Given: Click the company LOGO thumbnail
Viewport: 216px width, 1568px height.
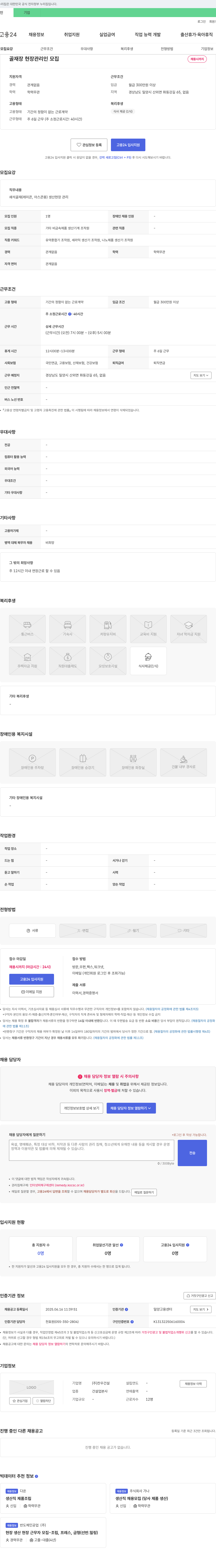Looking at the screenshot, I should pos(32,1387).
